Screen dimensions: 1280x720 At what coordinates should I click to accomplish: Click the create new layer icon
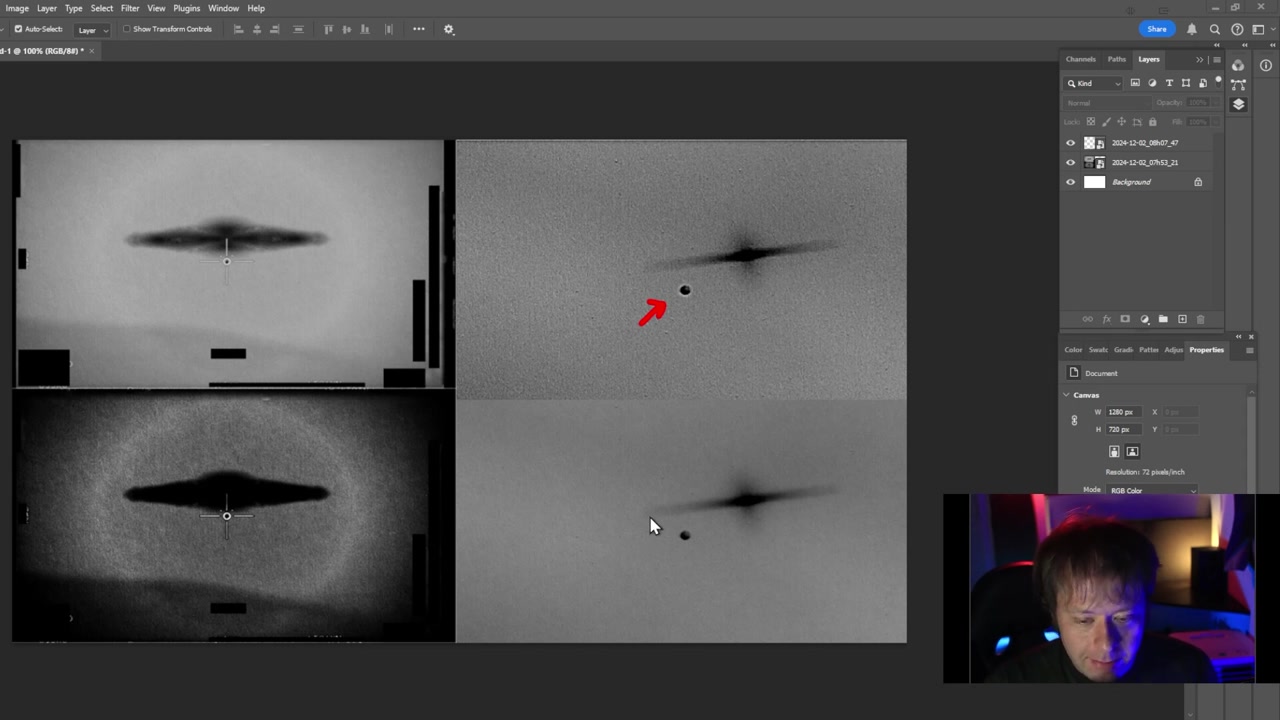point(1182,319)
